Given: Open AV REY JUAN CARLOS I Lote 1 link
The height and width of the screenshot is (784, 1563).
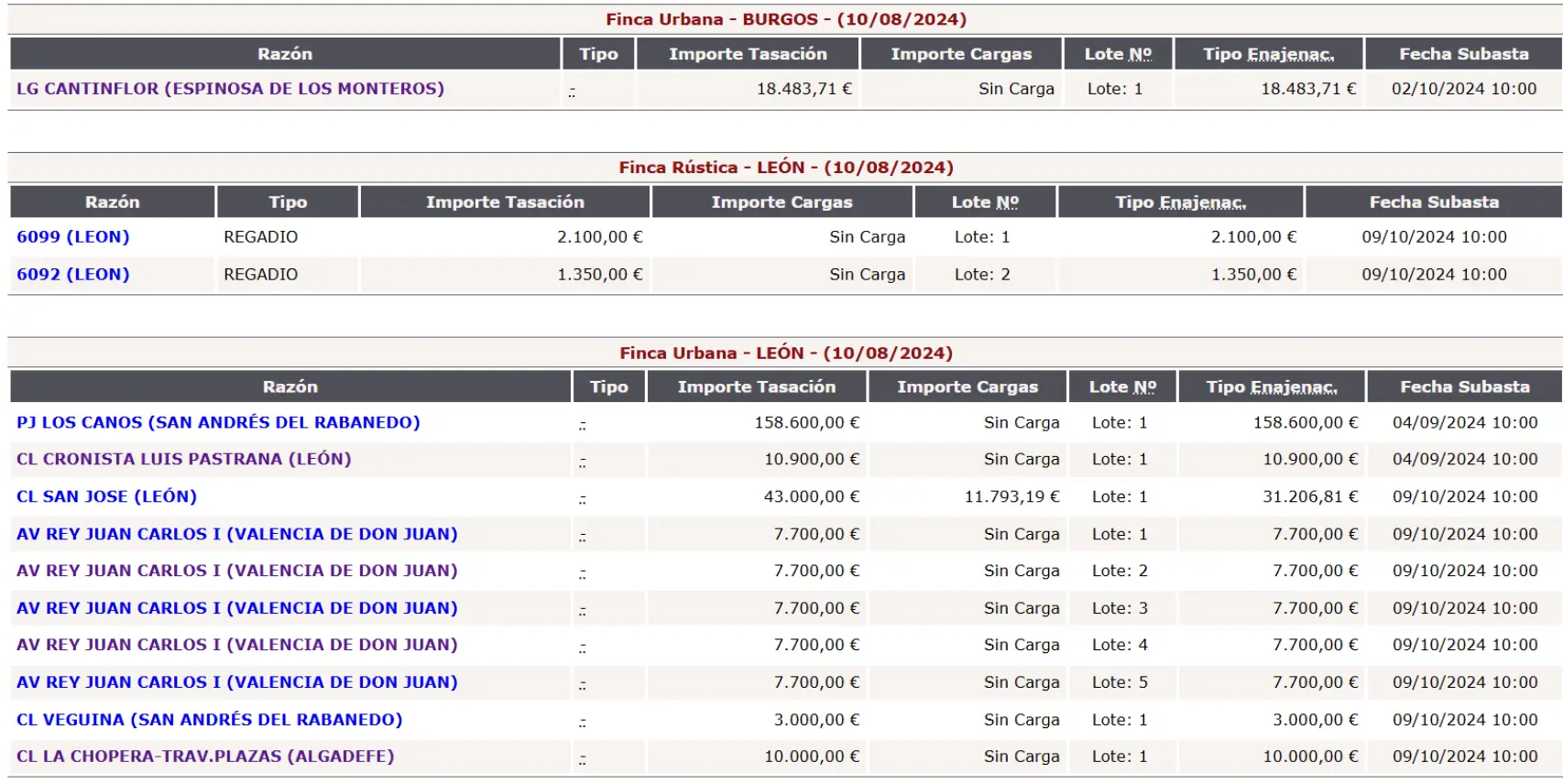Looking at the screenshot, I should pyautogui.click(x=237, y=534).
